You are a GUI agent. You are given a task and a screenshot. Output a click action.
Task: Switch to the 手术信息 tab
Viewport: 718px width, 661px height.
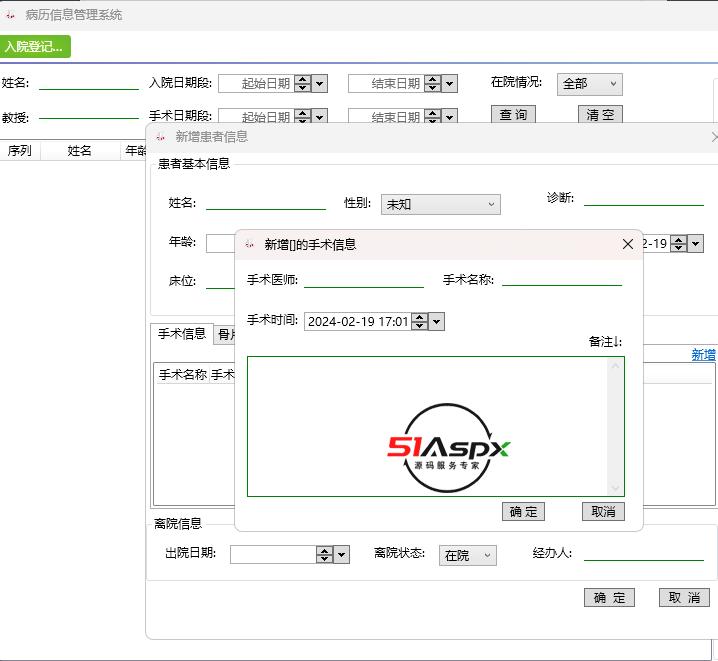(182, 334)
